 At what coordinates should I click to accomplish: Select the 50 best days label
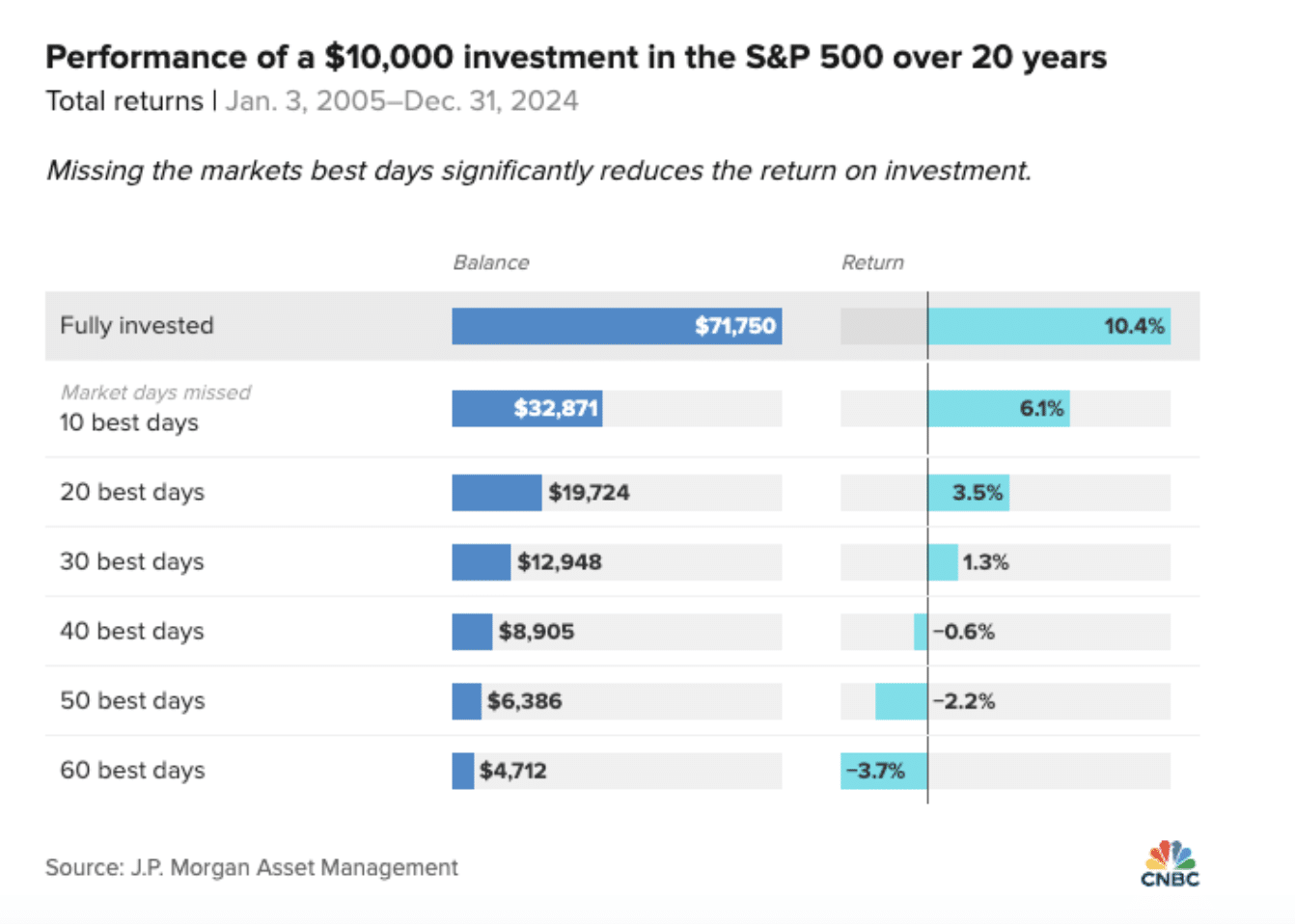click(x=132, y=700)
